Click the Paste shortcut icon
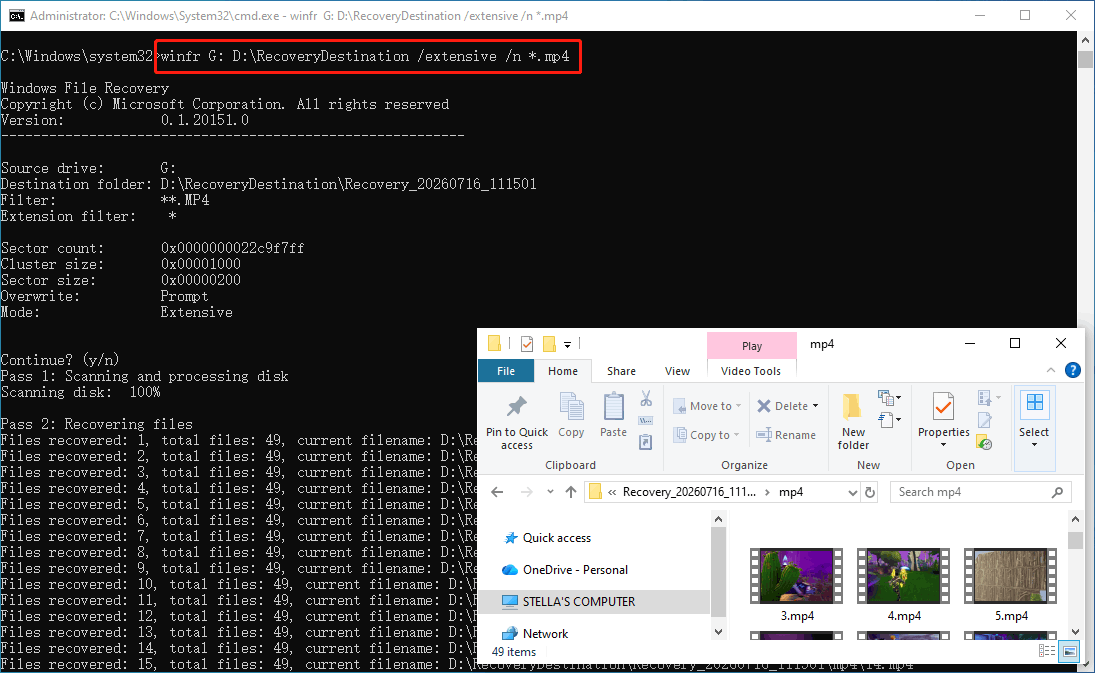This screenshot has width=1095, height=673. click(x=646, y=441)
